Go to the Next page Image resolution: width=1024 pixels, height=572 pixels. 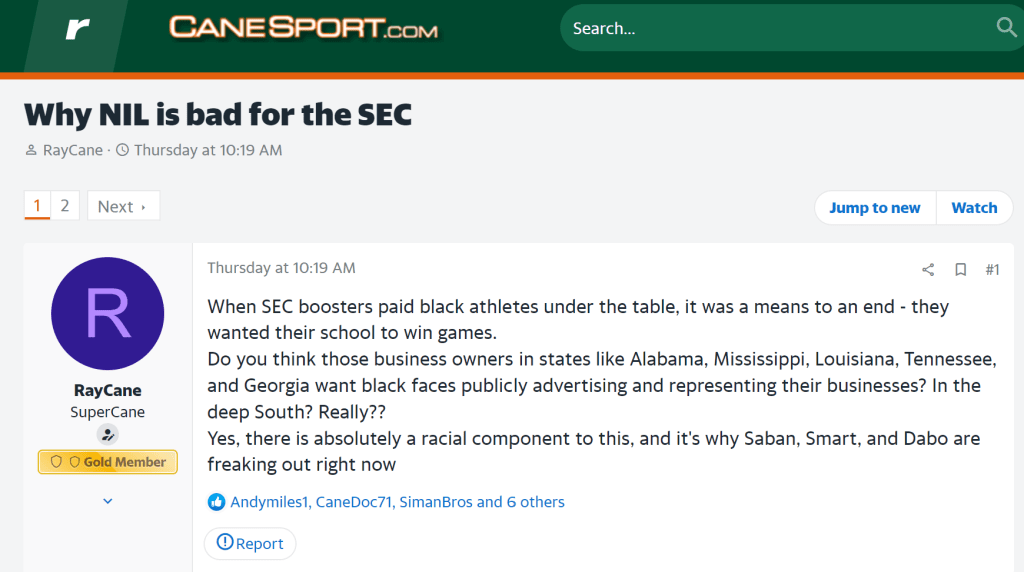click(123, 206)
